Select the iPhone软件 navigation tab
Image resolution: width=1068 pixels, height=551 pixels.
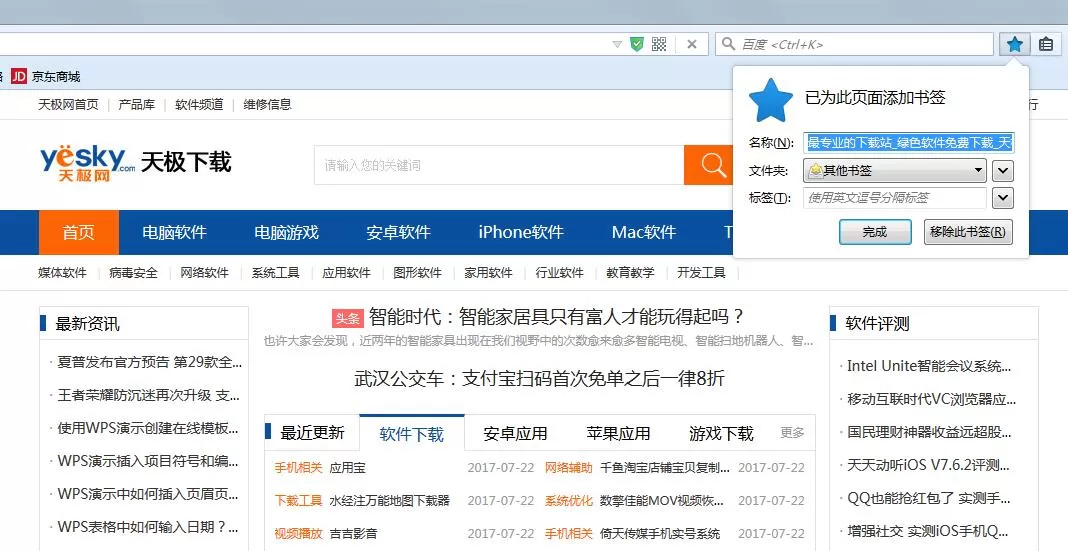pos(521,232)
